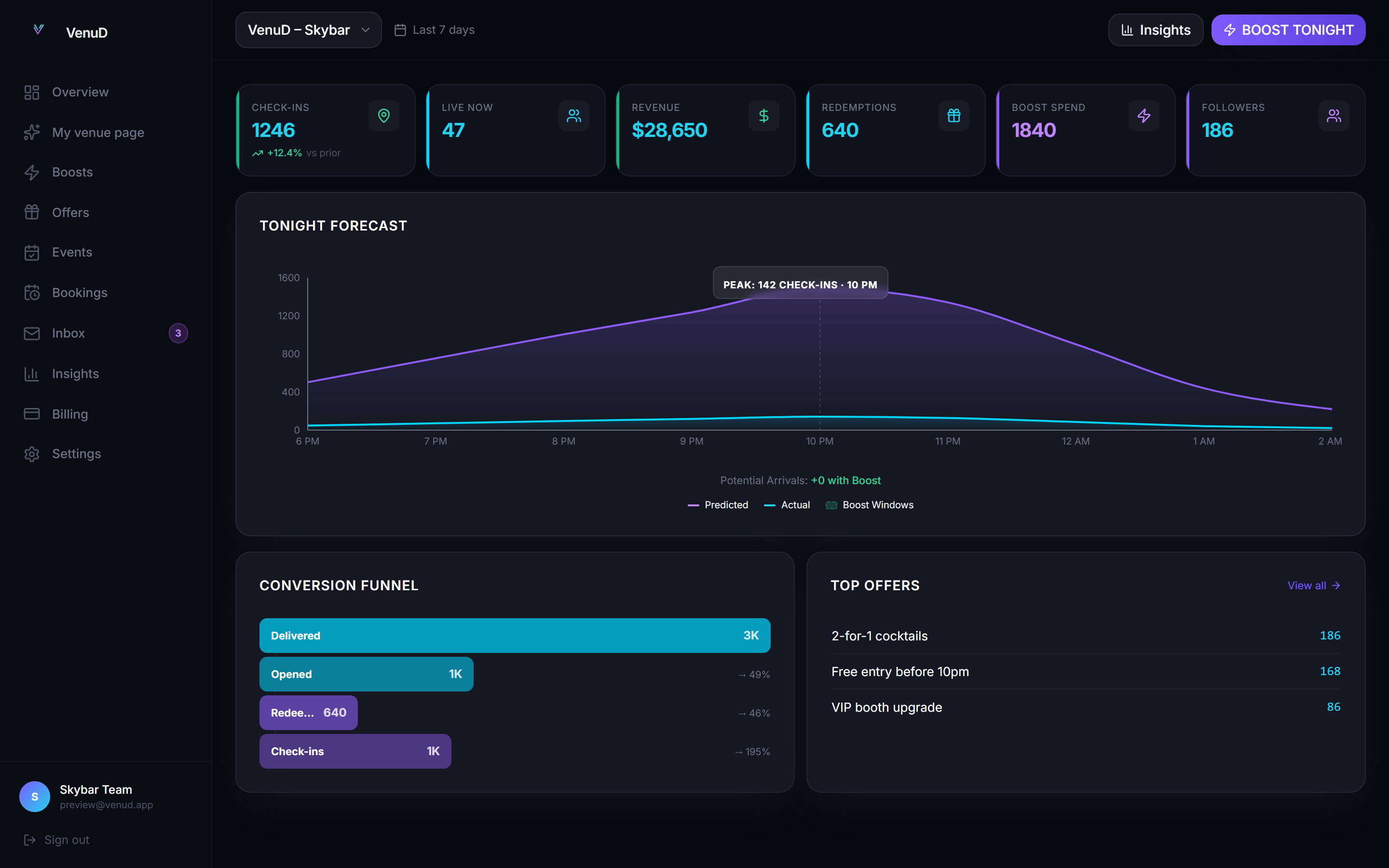Toggle the Predicted series in chart legend
This screenshot has width=1389, height=868.
click(718, 505)
